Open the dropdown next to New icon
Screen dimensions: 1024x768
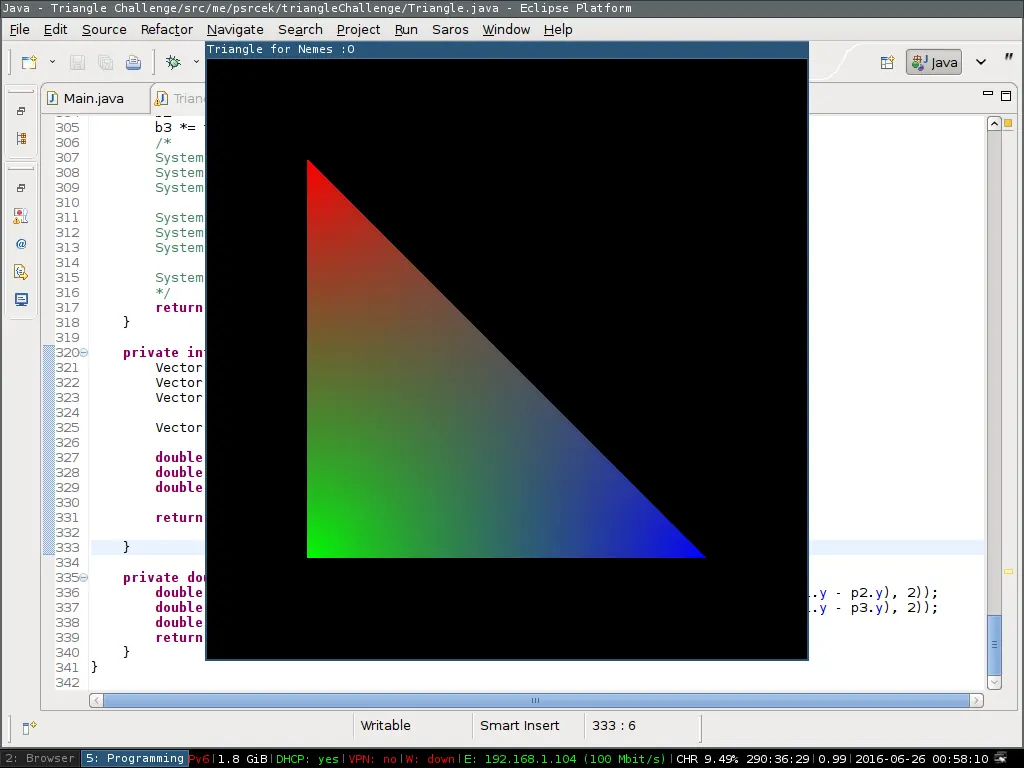point(52,62)
